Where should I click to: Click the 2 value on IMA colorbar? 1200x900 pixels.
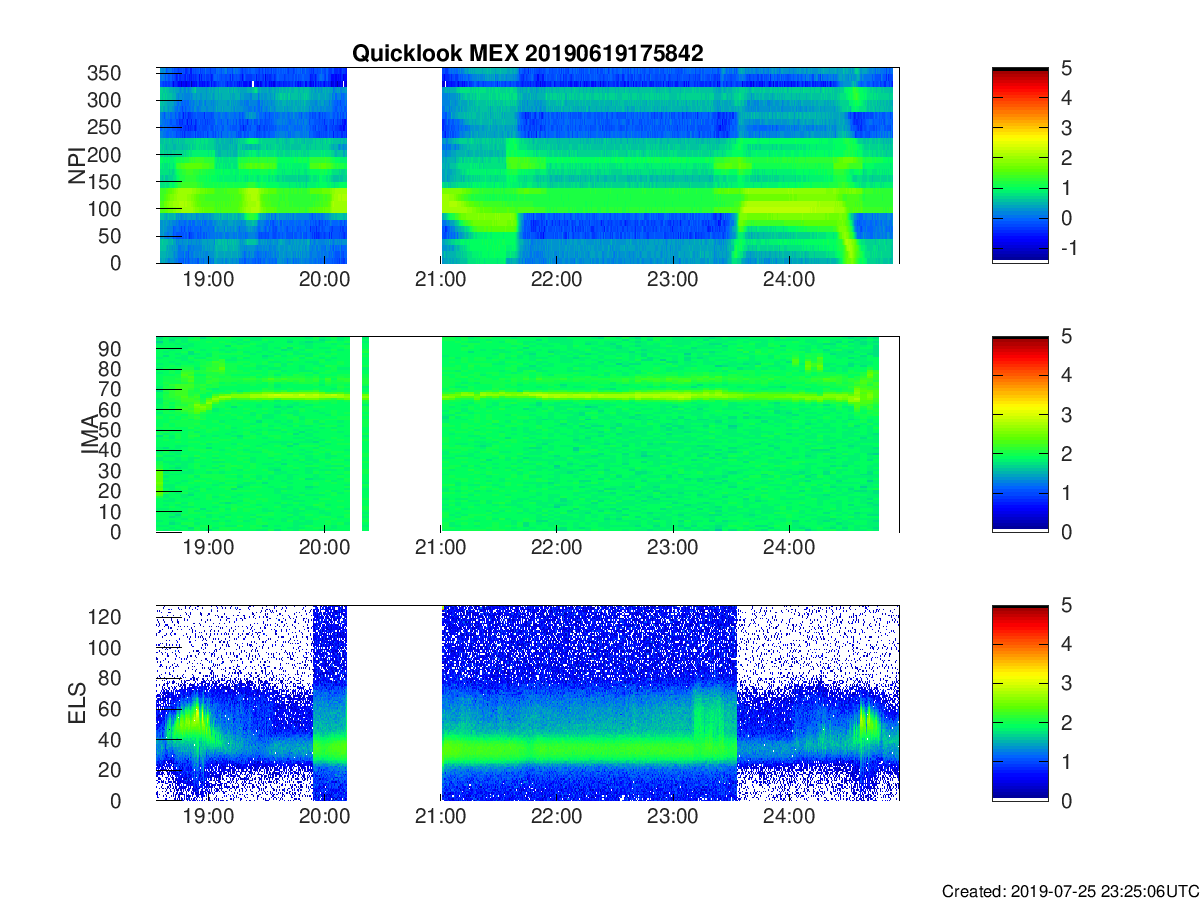pos(1066,454)
